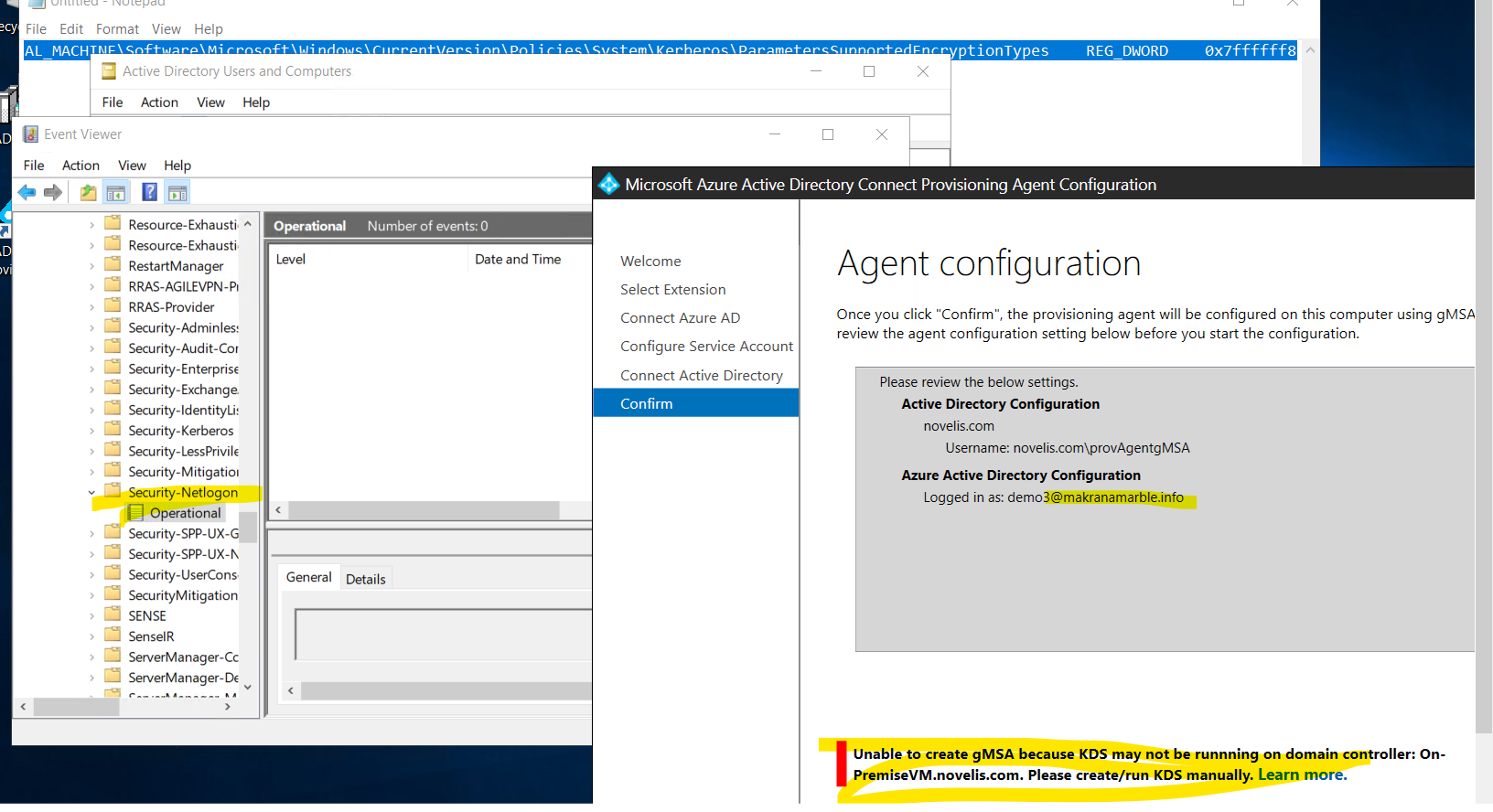This screenshot has height=812, width=1493.
Task: Click left arrow of event list horizontal scrollbar
Action: point(278,509)
